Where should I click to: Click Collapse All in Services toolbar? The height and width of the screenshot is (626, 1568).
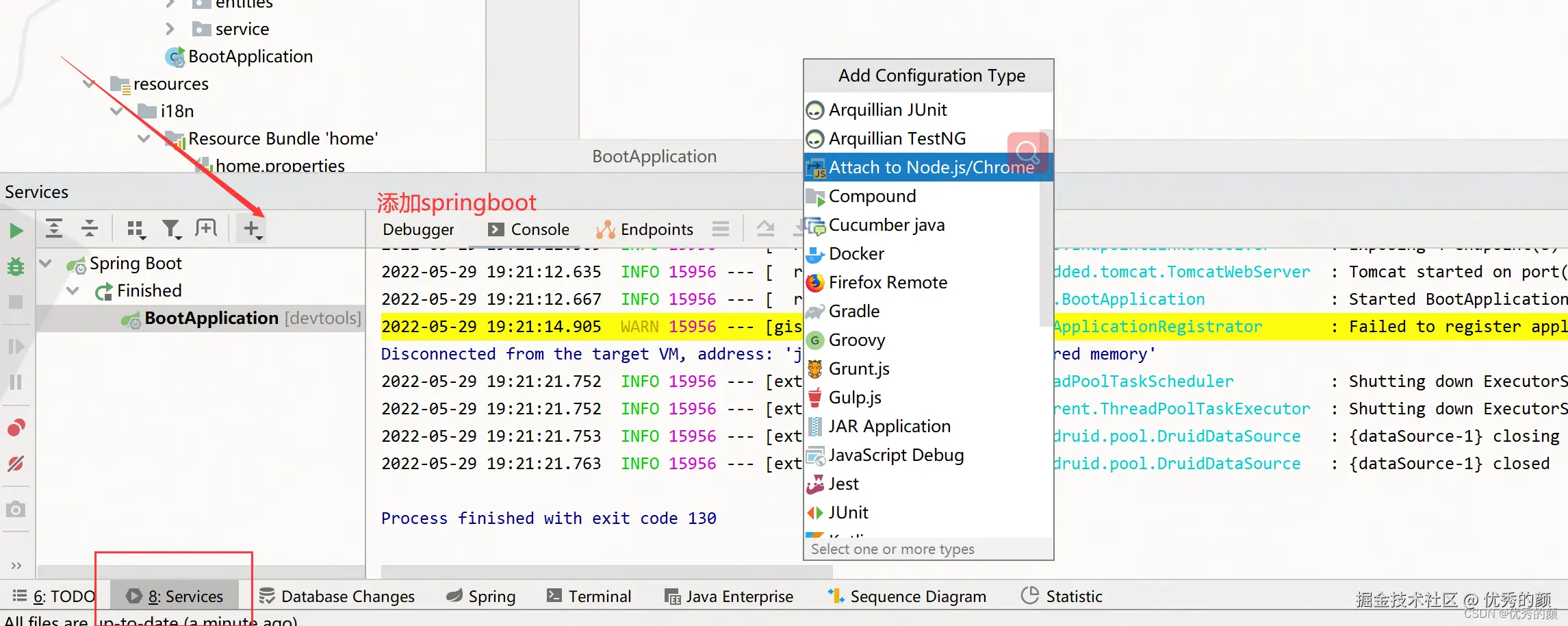[x=90, y=228]
